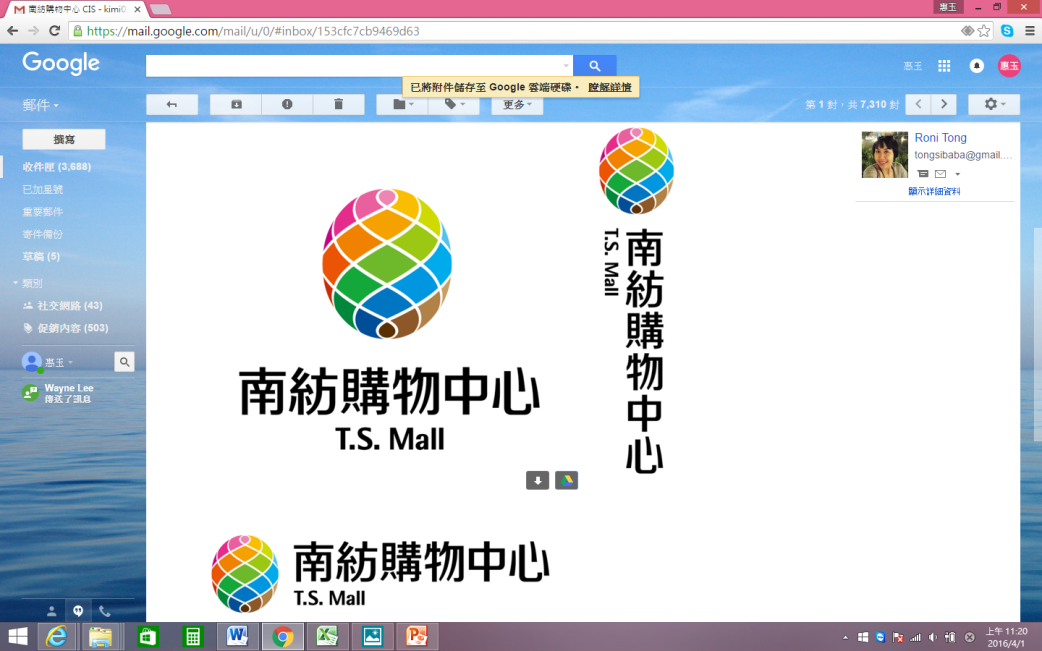Viewport: 1042px width, 651px height.
Task: Open 社交網路 (43) category
Action: tap(70, 306)
